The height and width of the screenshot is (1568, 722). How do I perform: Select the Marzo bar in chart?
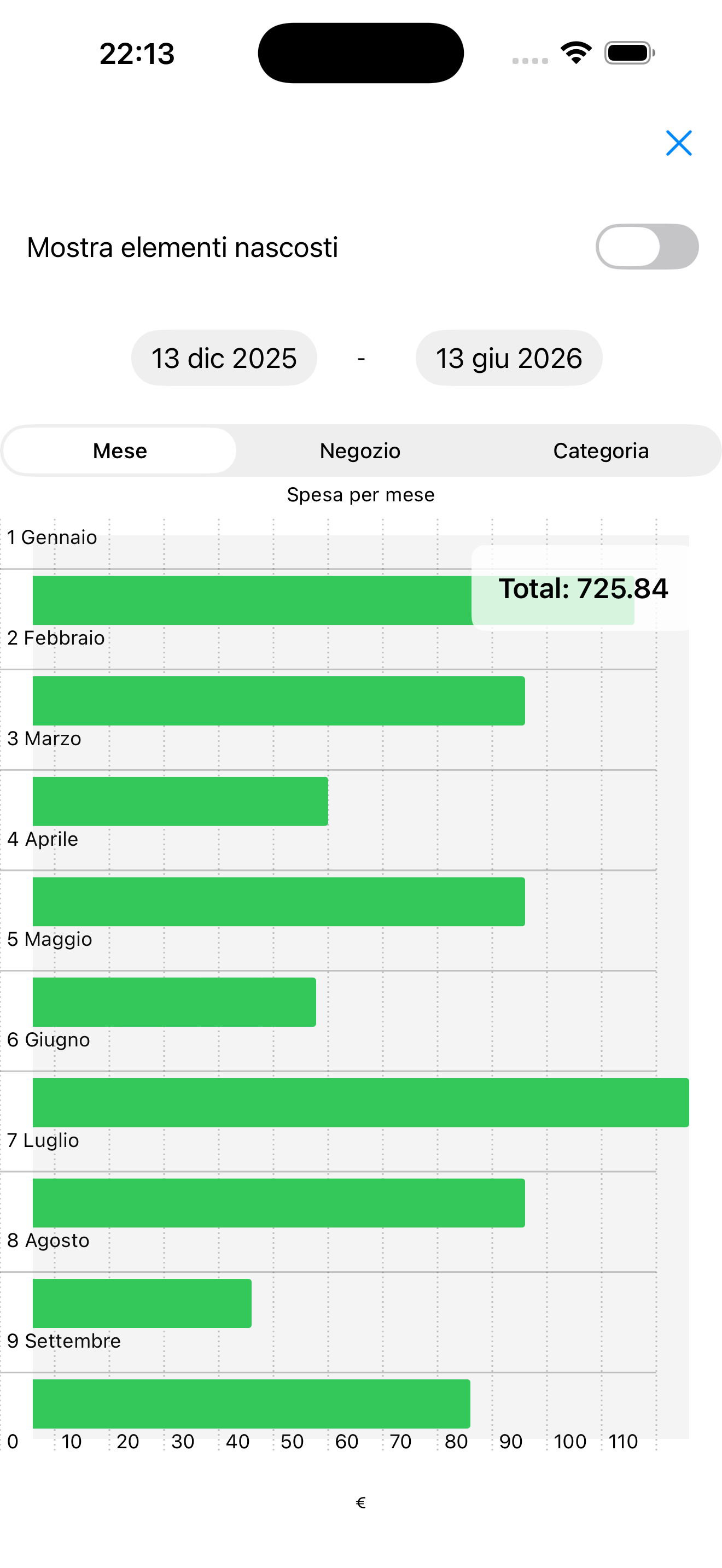pyautogui.click(x=180, y=801)
